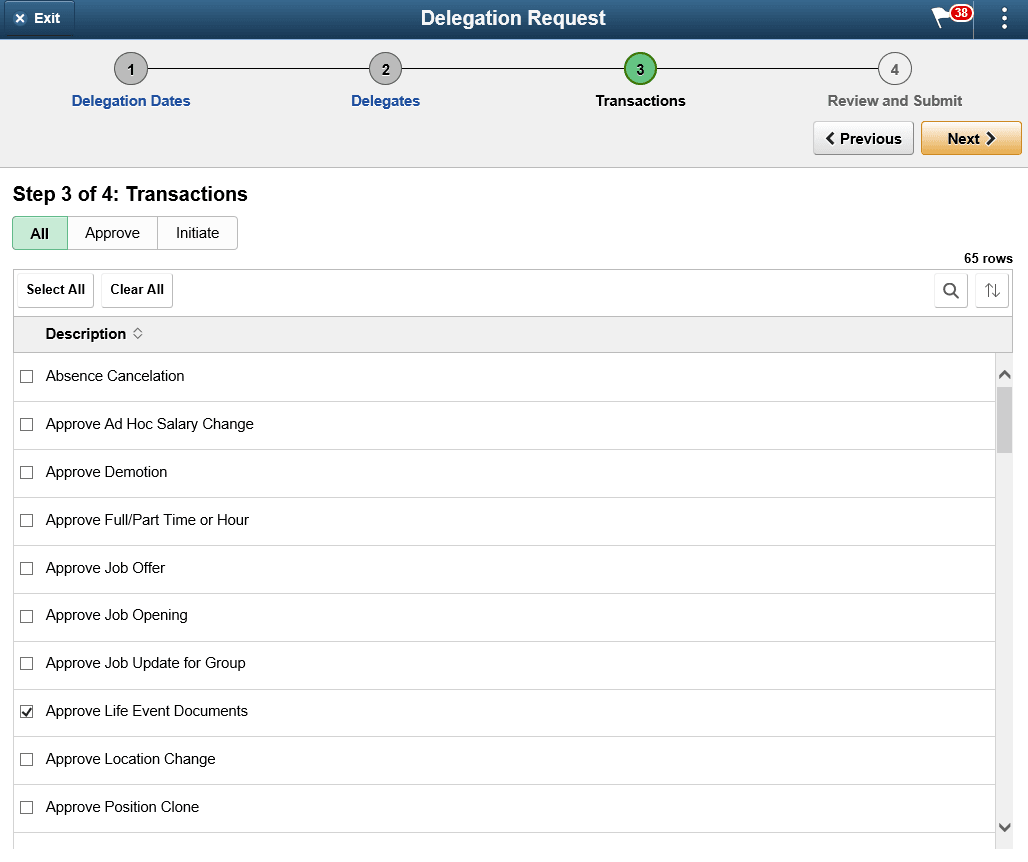1028x862 pixels.
Task: Click the search icon above the grid
Action: [950, 290]
